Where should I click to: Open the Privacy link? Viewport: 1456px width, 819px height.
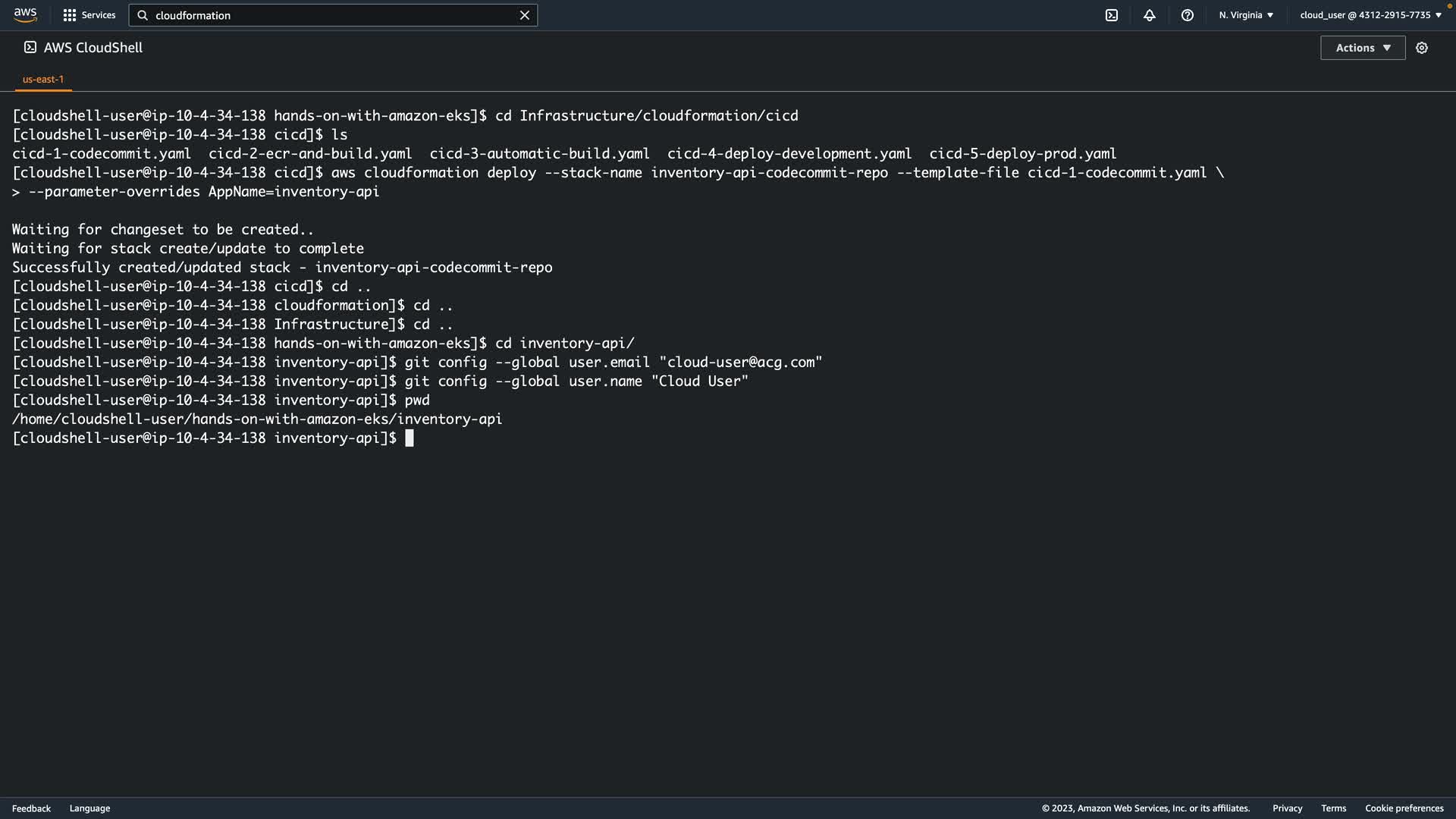click(x=1287, y=808)
